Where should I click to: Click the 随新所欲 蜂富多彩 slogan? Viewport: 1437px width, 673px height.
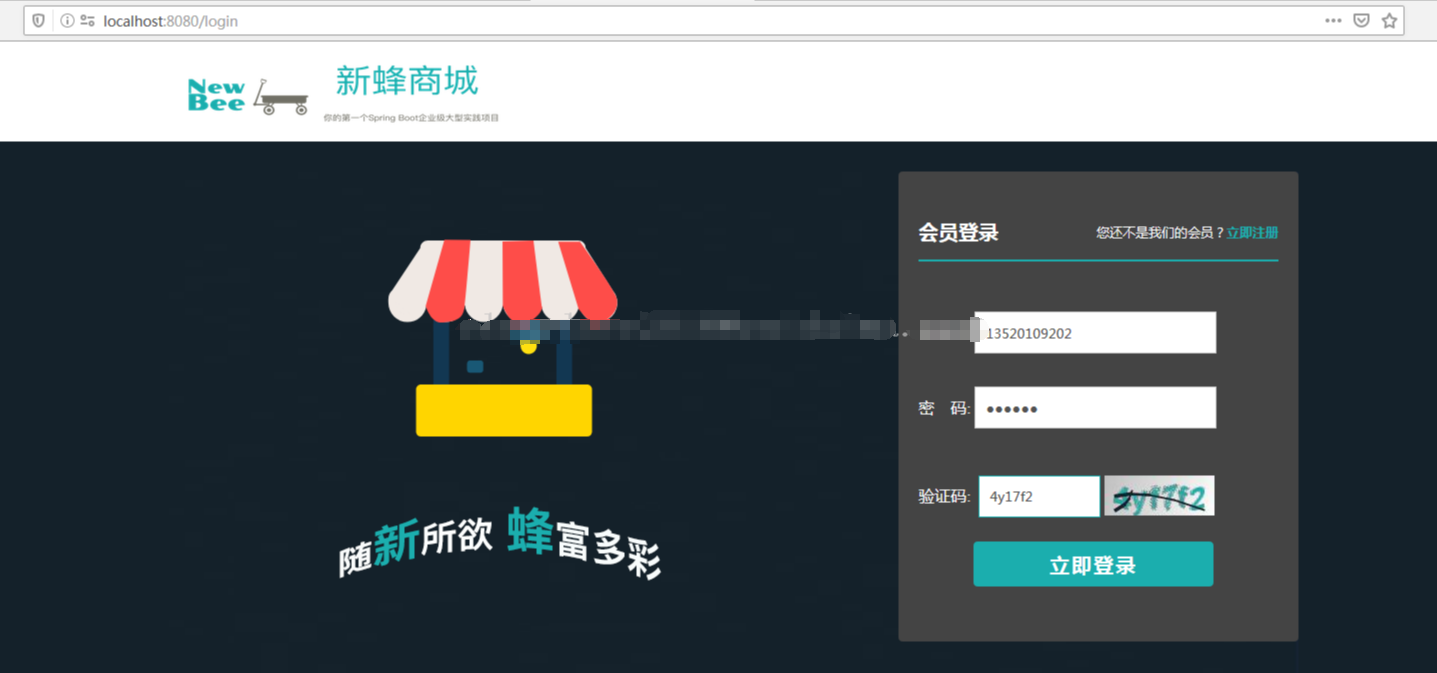coord(500,545)
